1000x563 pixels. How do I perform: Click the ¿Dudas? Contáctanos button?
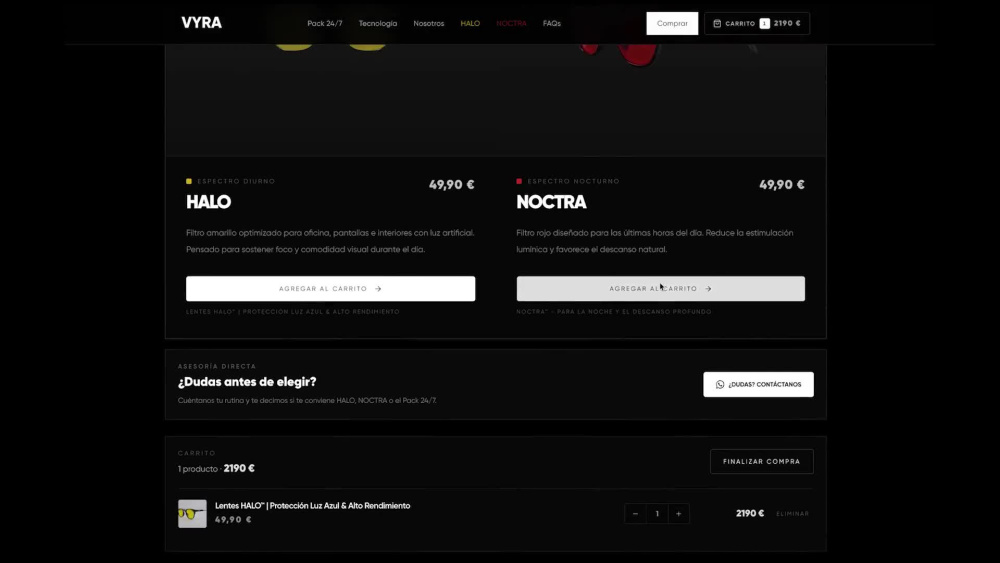click(758, 384)
